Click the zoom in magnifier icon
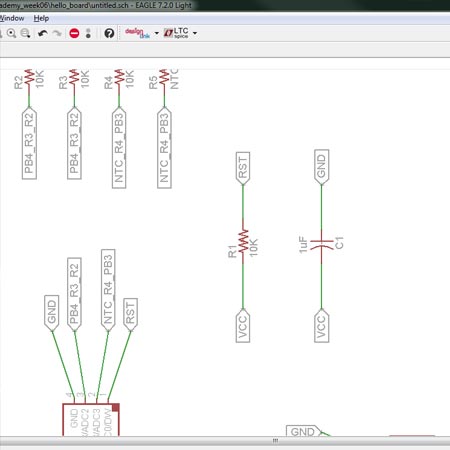The width and height of the screenshot is (450, 450). point(11,33)
